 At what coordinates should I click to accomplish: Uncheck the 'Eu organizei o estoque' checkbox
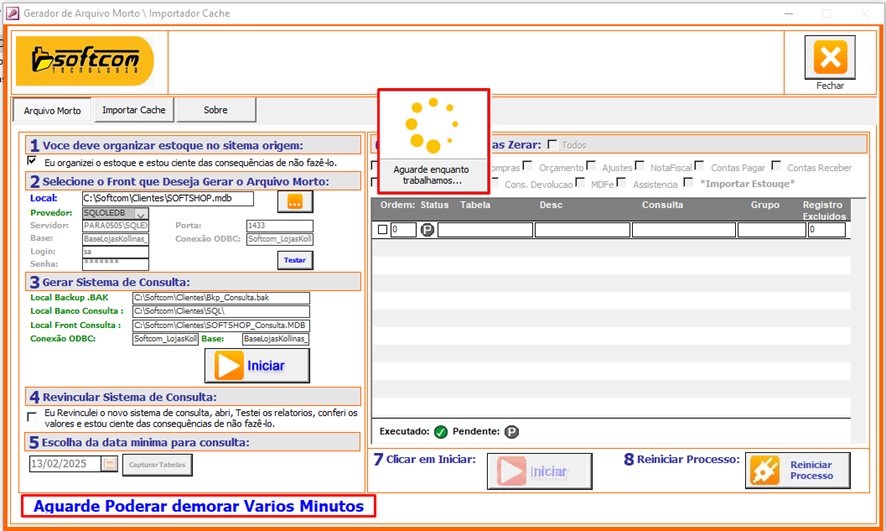click(31, 161)
